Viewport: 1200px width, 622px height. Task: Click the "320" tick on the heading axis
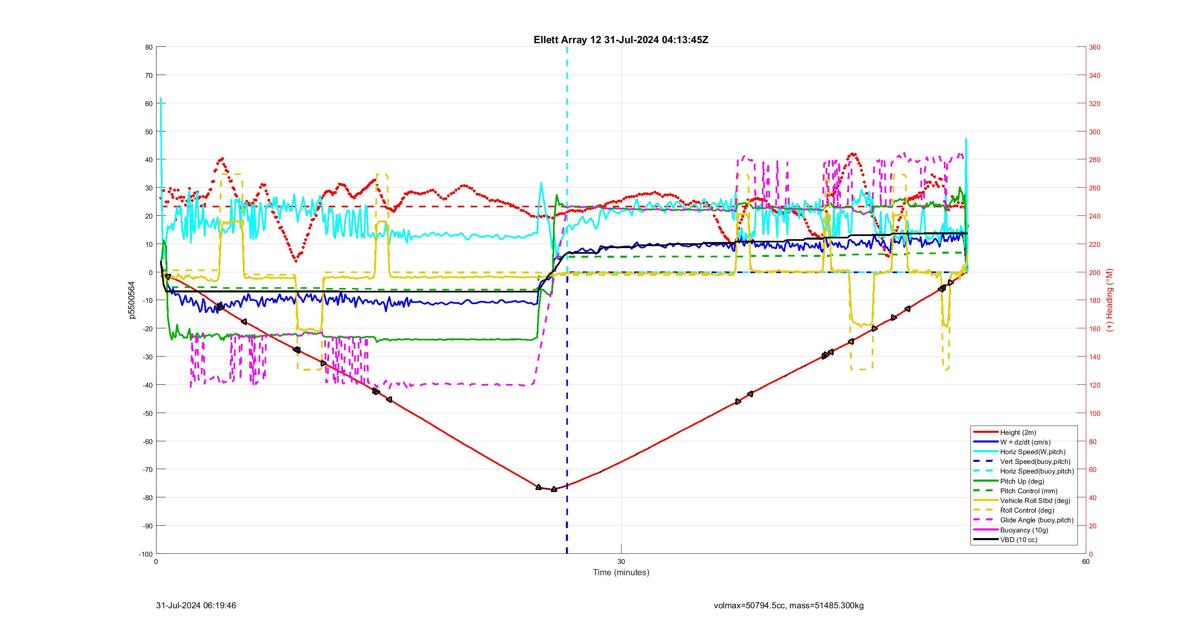1095,103
